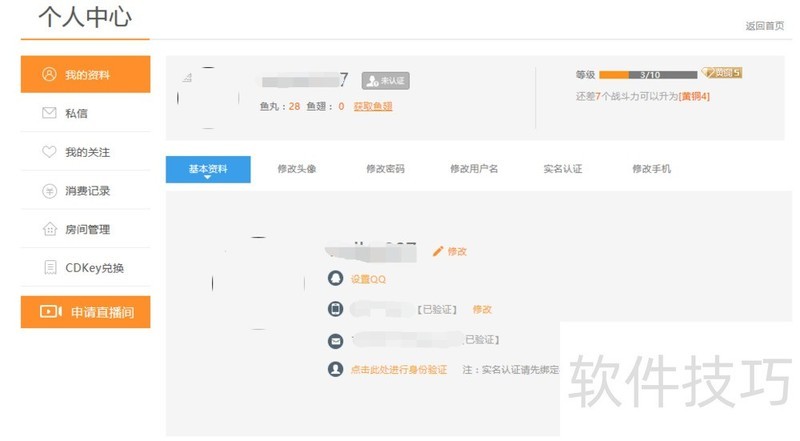Click the 黄铜5 rank badge
The height and width of the screenshot is (441, 800).
[x=721, y=72]
